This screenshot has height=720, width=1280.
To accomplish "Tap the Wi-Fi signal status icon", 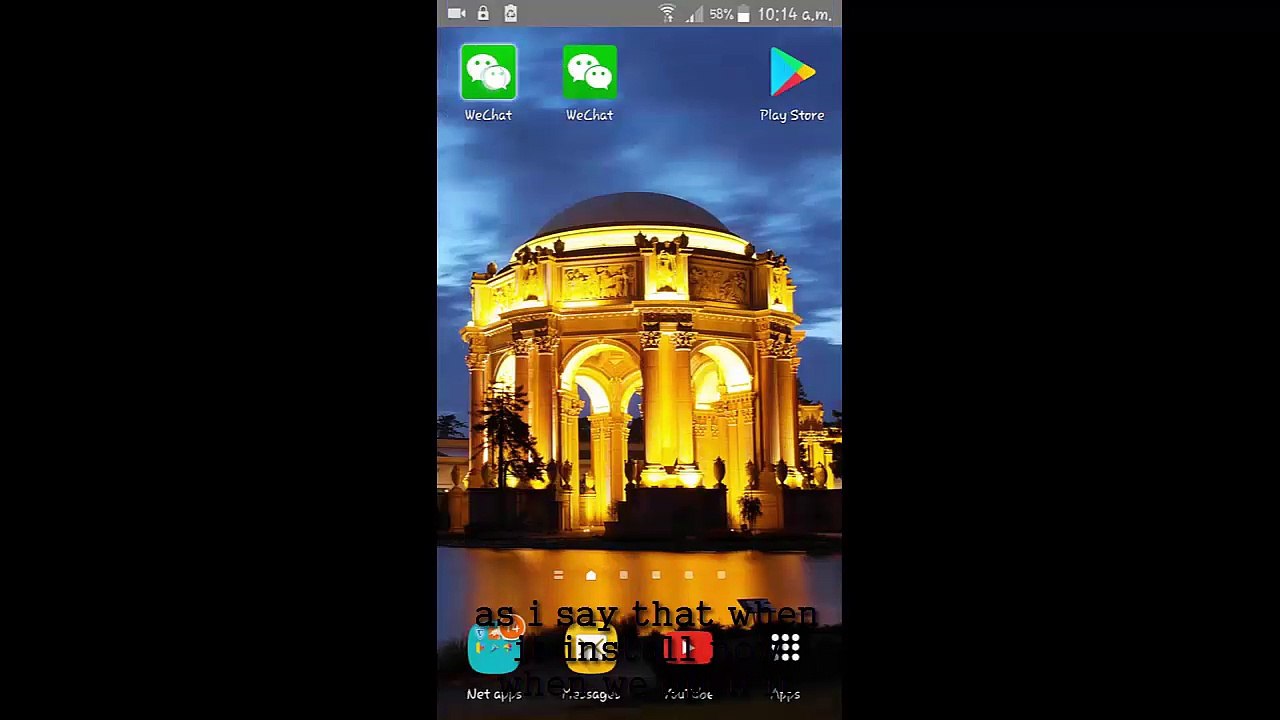I will tap(667, 14).
